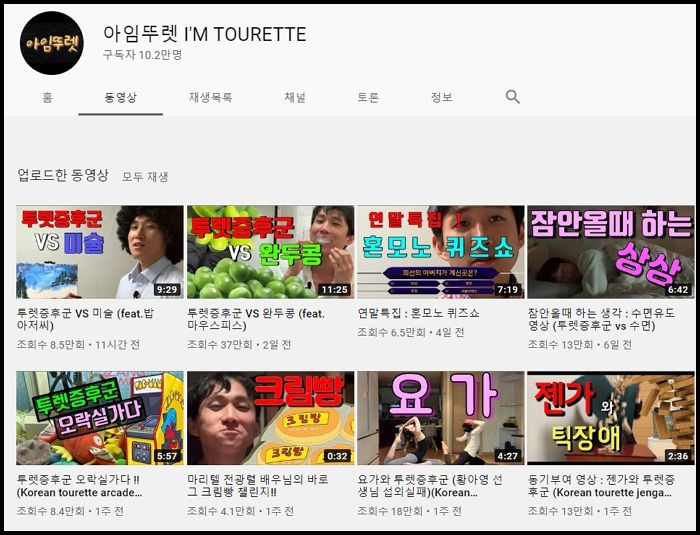Click the text 조회수 6.5만회 • 4일 전
Screen dimensions: 700x535
411,332
